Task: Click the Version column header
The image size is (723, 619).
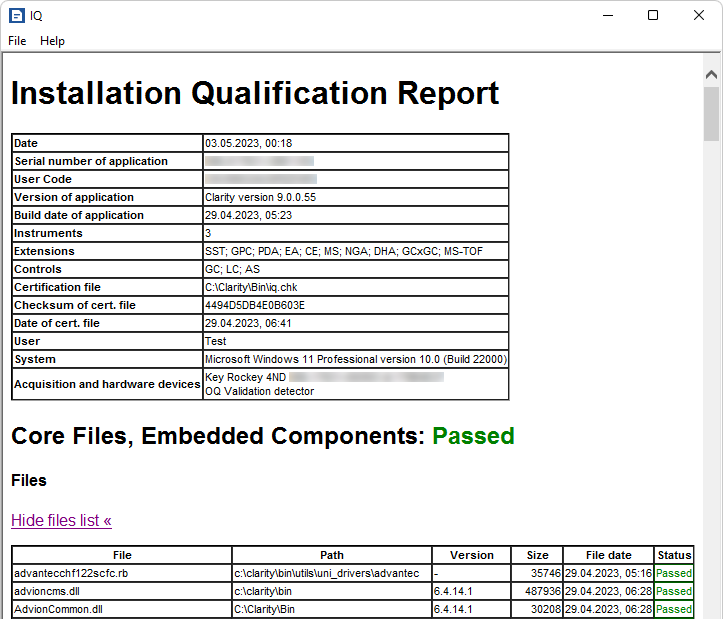Action: [x=472, y=555]
